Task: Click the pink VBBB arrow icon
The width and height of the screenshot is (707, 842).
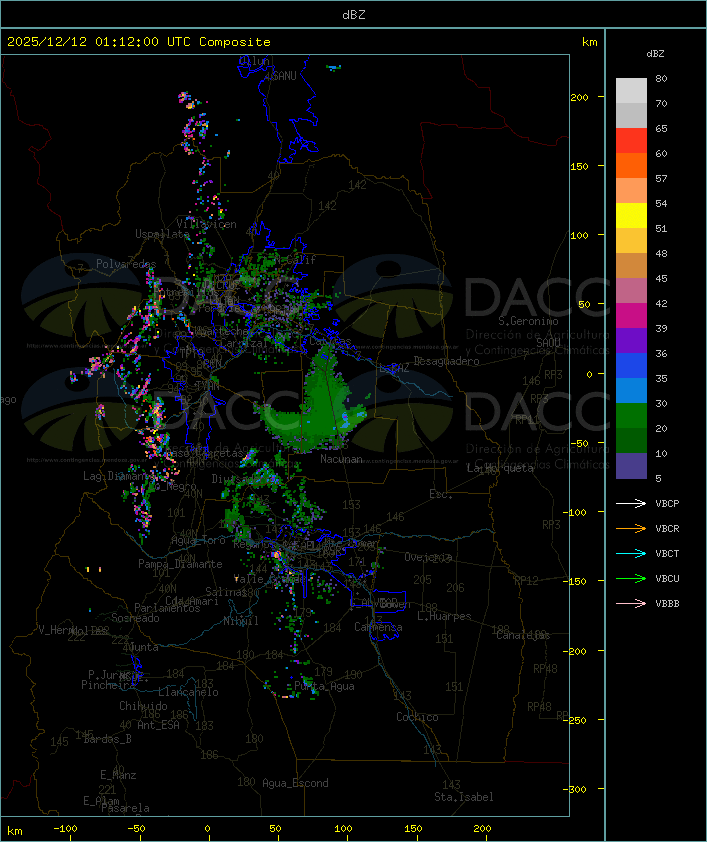Action: (631, 604)
